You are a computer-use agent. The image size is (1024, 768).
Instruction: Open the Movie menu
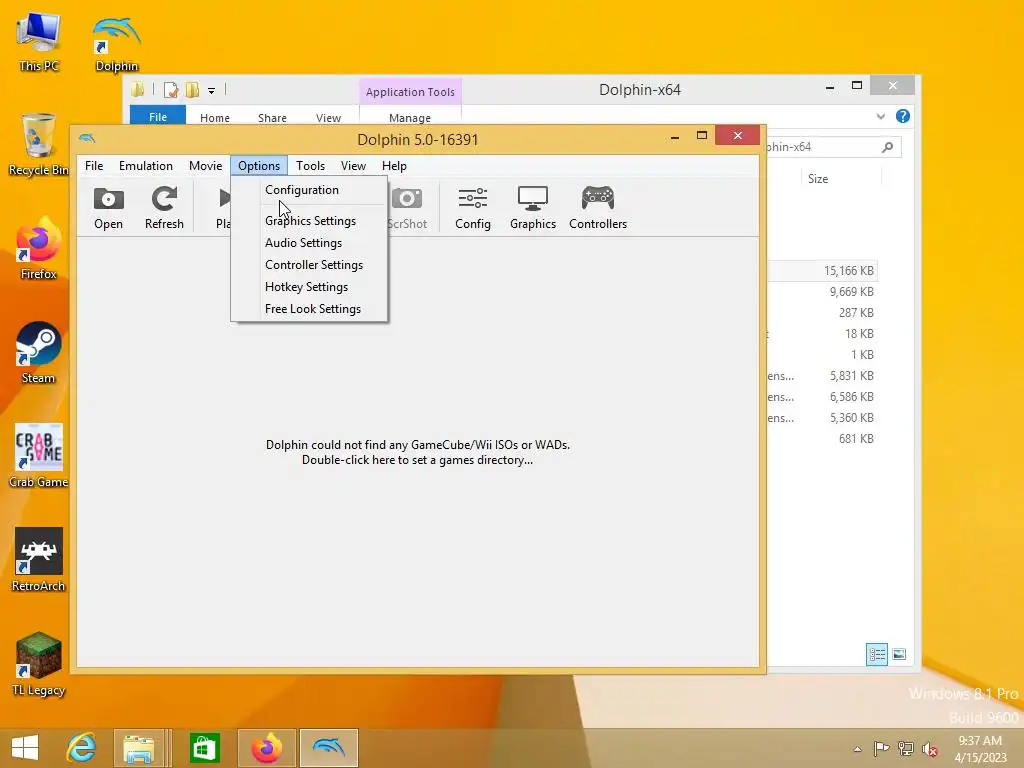click(x=206, y=166)
